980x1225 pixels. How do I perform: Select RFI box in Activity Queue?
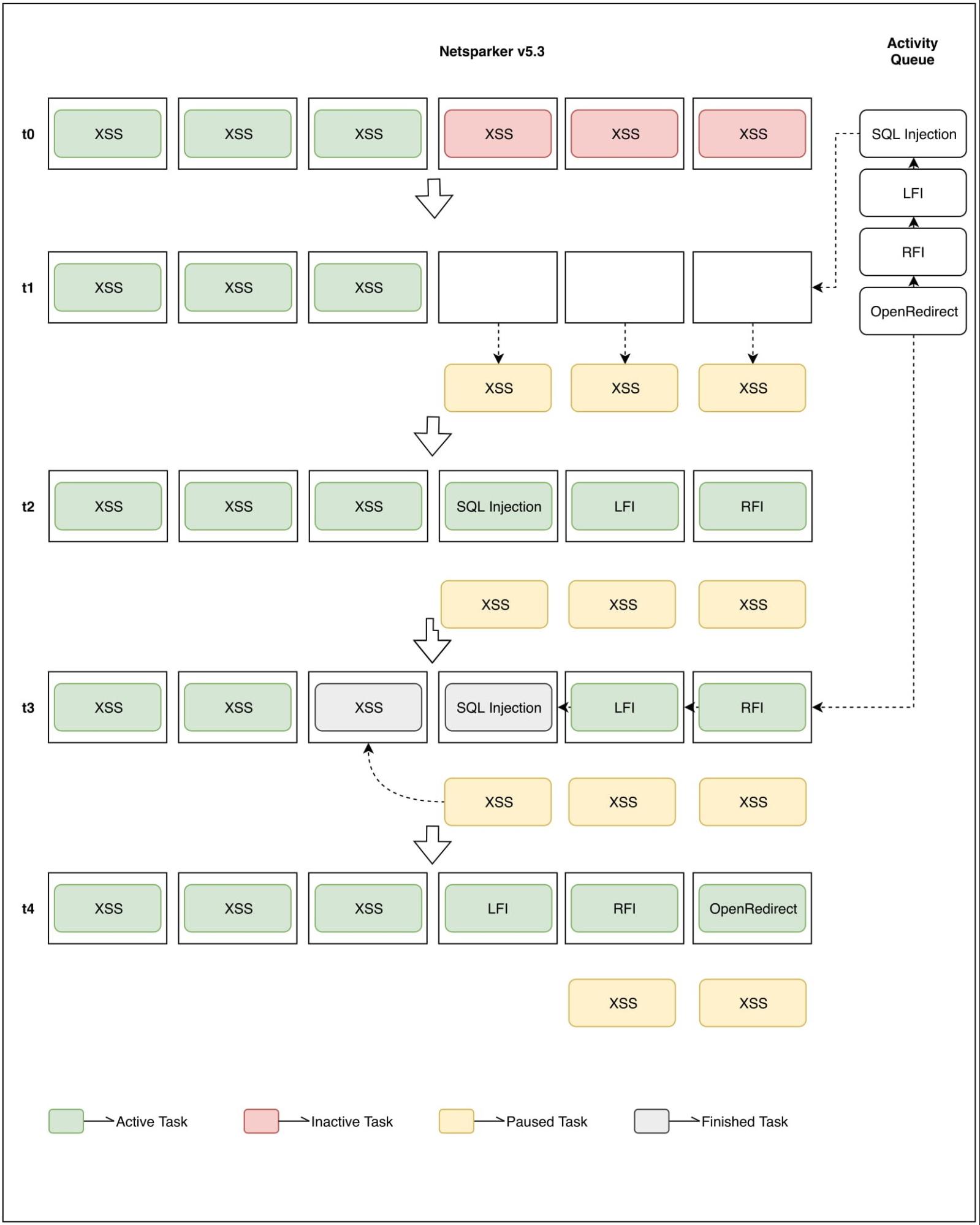tap(913, 252)
